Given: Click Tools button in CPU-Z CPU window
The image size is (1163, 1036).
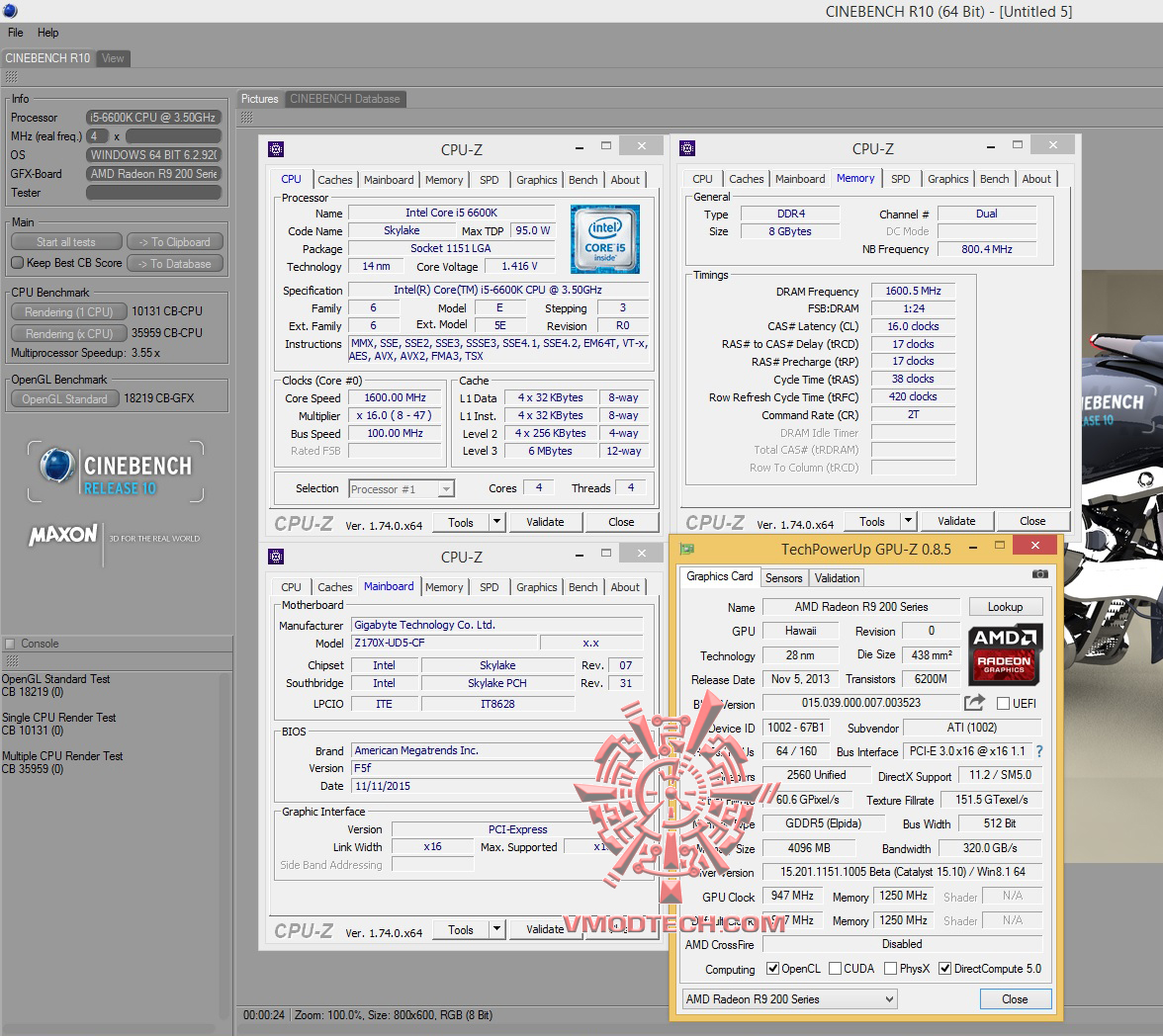Looking at the screenshot, I should pyautogui.click(x=461, y=522).
